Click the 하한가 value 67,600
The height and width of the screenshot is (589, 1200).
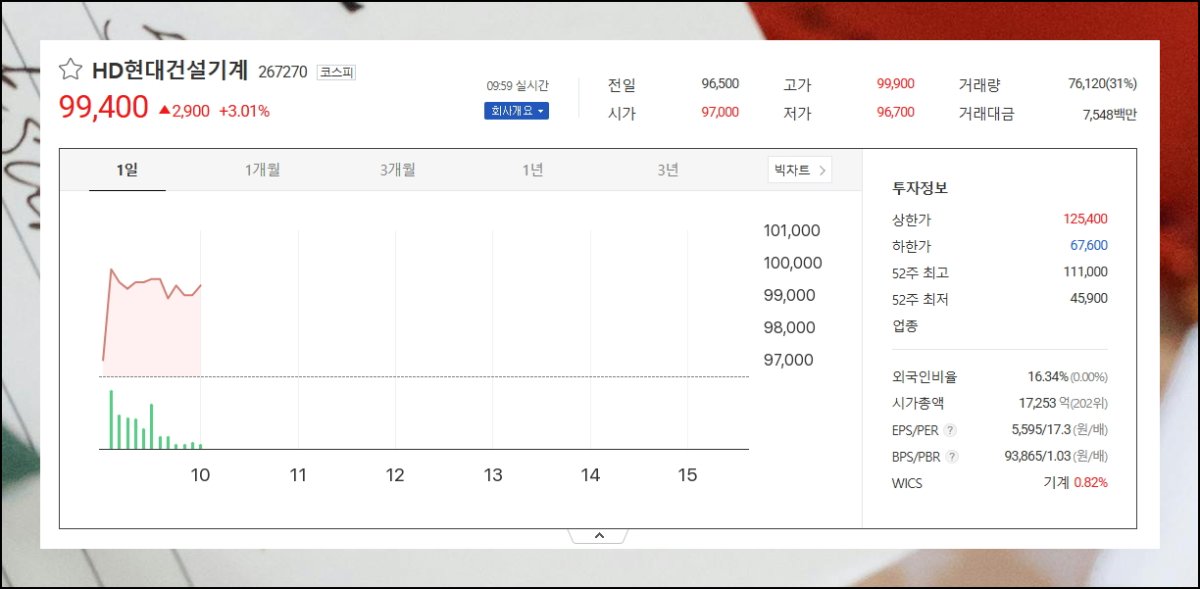coord(1089,245)
